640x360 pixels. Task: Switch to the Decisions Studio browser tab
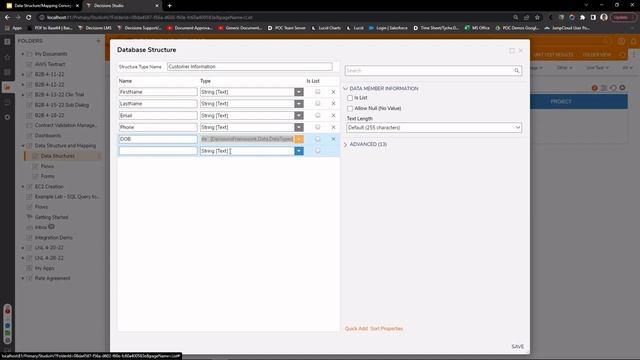coord(122,6)
